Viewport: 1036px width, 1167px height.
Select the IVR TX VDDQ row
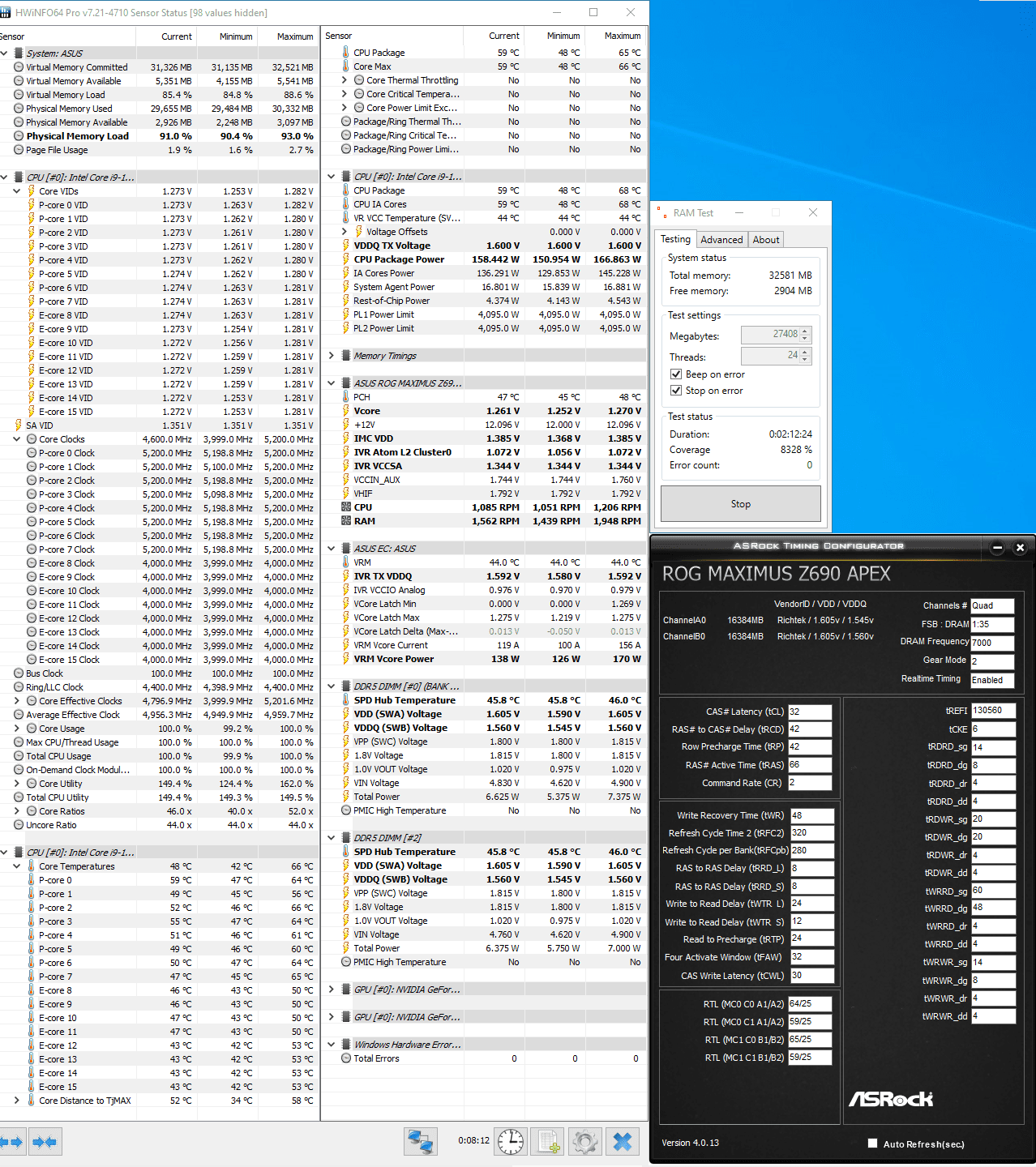(485, 576)
